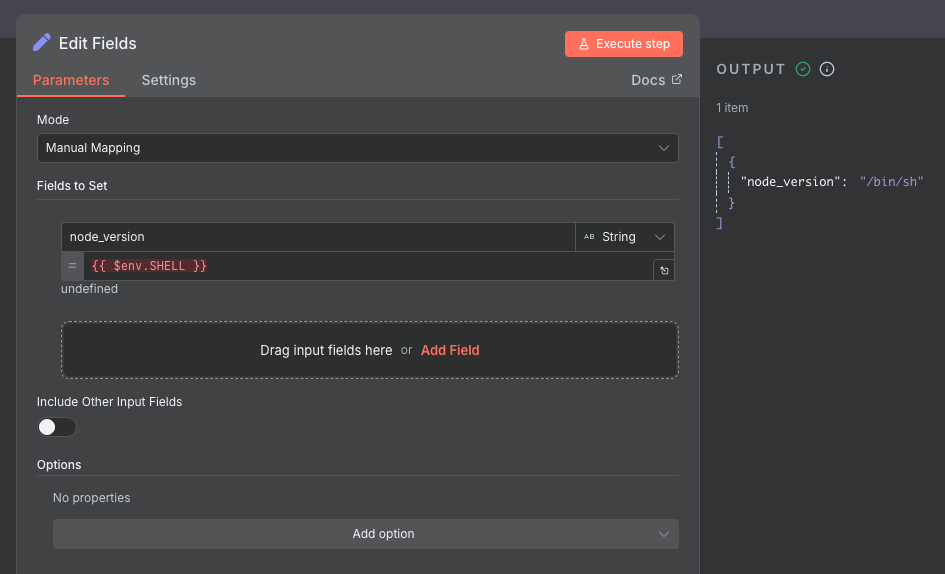Image resolution: width=945 pixels, height=574 pixels.
Task: Click the Execute step button
Action: (624, 44)
